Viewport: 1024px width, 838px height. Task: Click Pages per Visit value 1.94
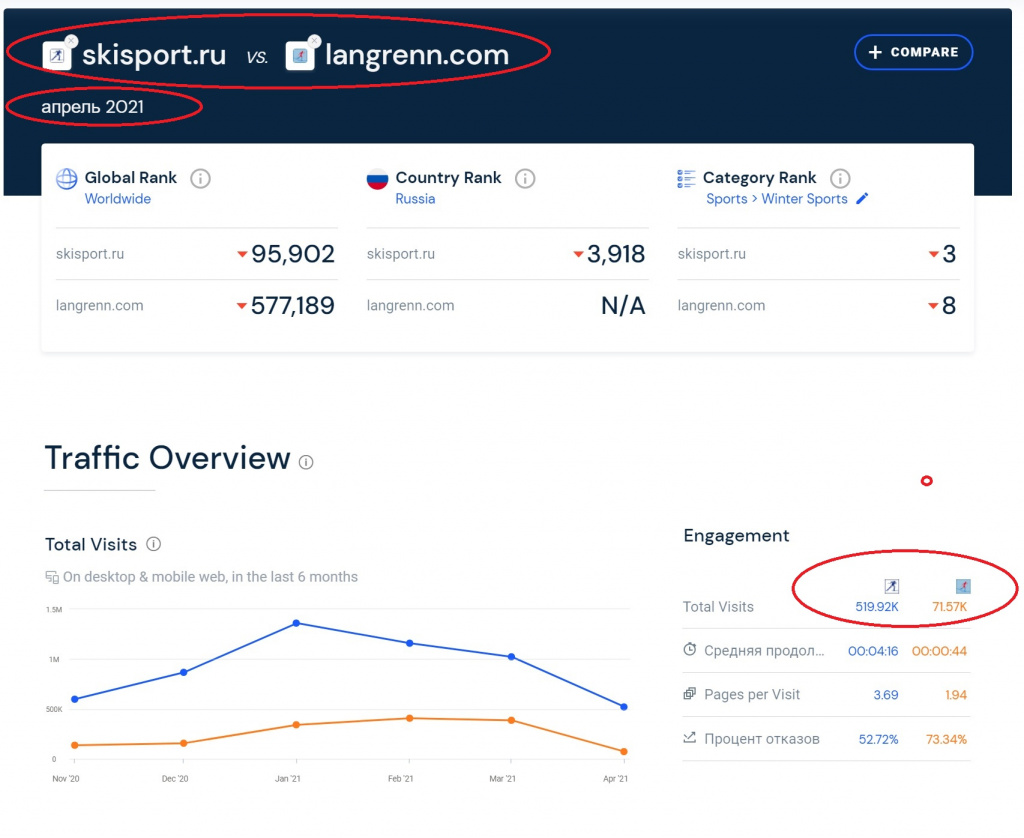point(956,695)
